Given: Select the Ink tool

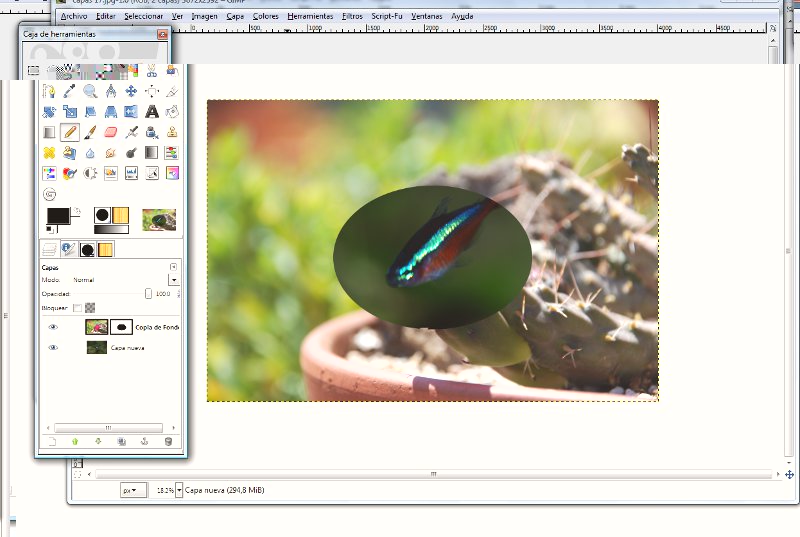Looking at the screenshot, I should click(152, 132).
